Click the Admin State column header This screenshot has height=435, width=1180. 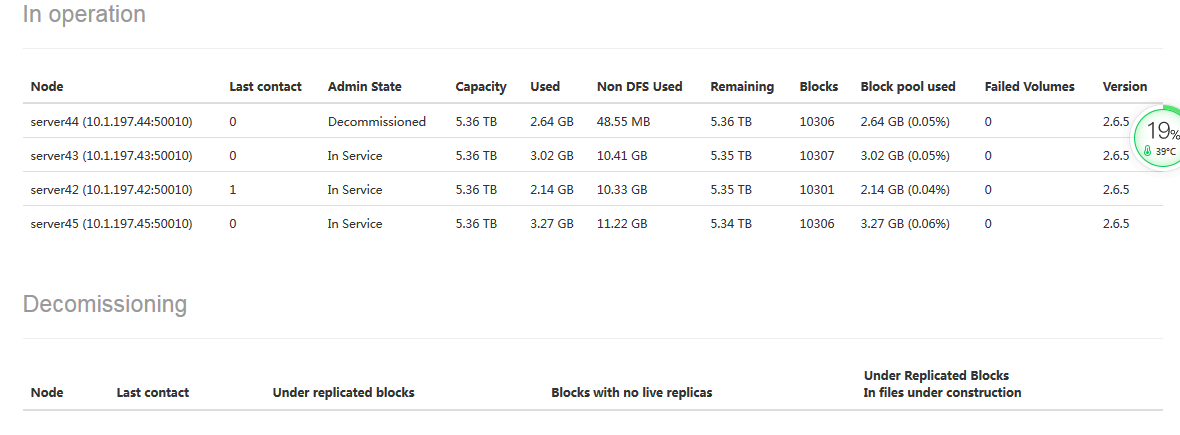point(364,87)
